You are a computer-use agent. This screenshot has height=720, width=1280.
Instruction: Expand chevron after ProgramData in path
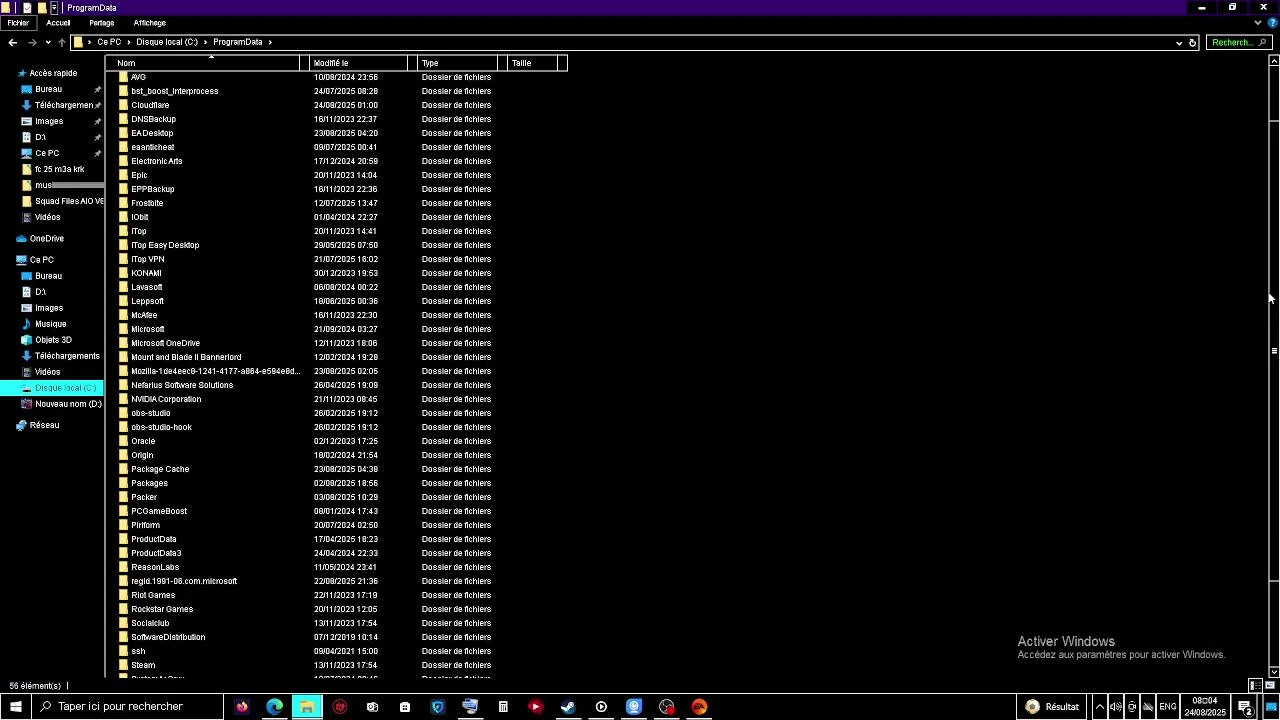[270, 42]
